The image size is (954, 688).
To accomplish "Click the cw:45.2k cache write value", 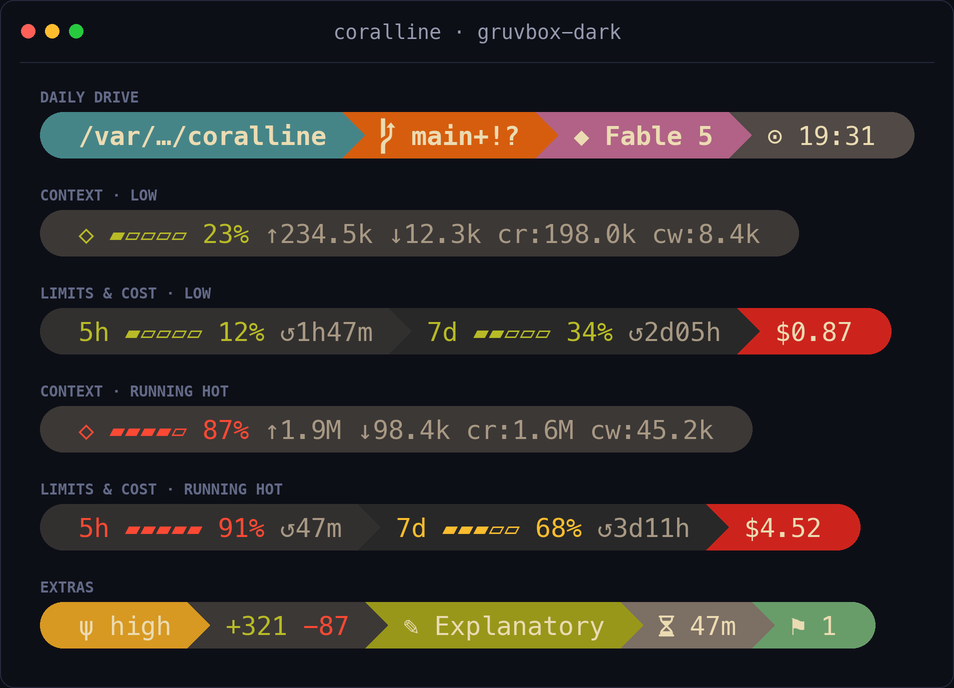I will pos(652,430).
